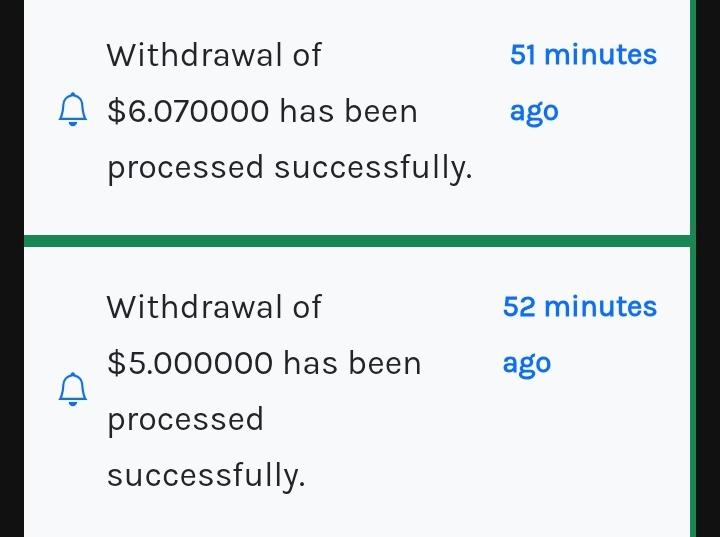Open the "52 minutes" timestamp link
The image size is (720, 537).
(579, 307)
